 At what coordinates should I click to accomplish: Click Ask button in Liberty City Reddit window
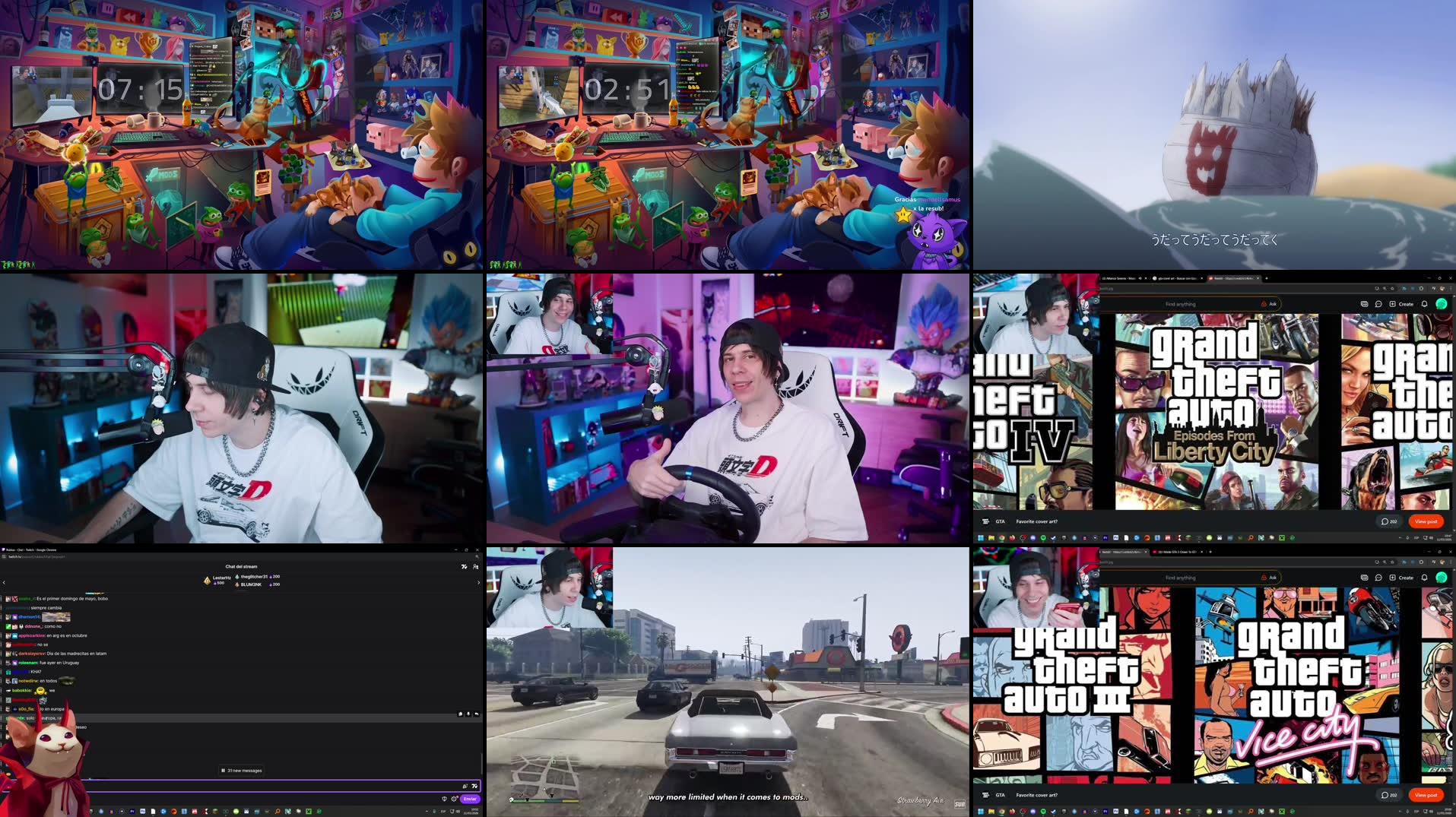pyautogui.click(x=1270, y=304)
